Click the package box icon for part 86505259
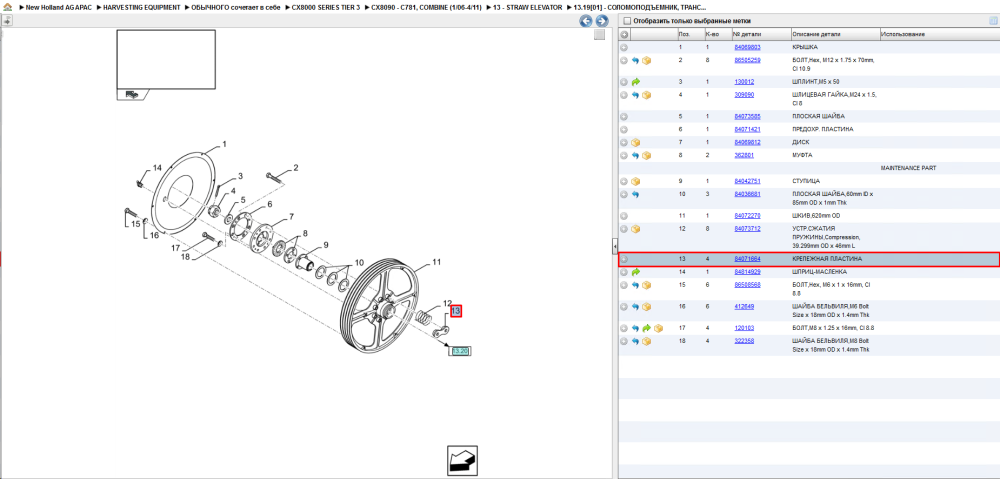 click(646, 60)
